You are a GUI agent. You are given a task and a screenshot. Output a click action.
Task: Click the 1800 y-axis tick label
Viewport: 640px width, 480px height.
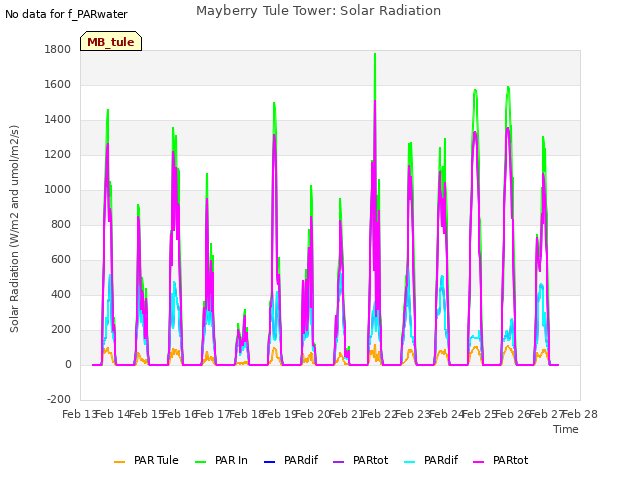pyautogui.click(x=58, y=49)
